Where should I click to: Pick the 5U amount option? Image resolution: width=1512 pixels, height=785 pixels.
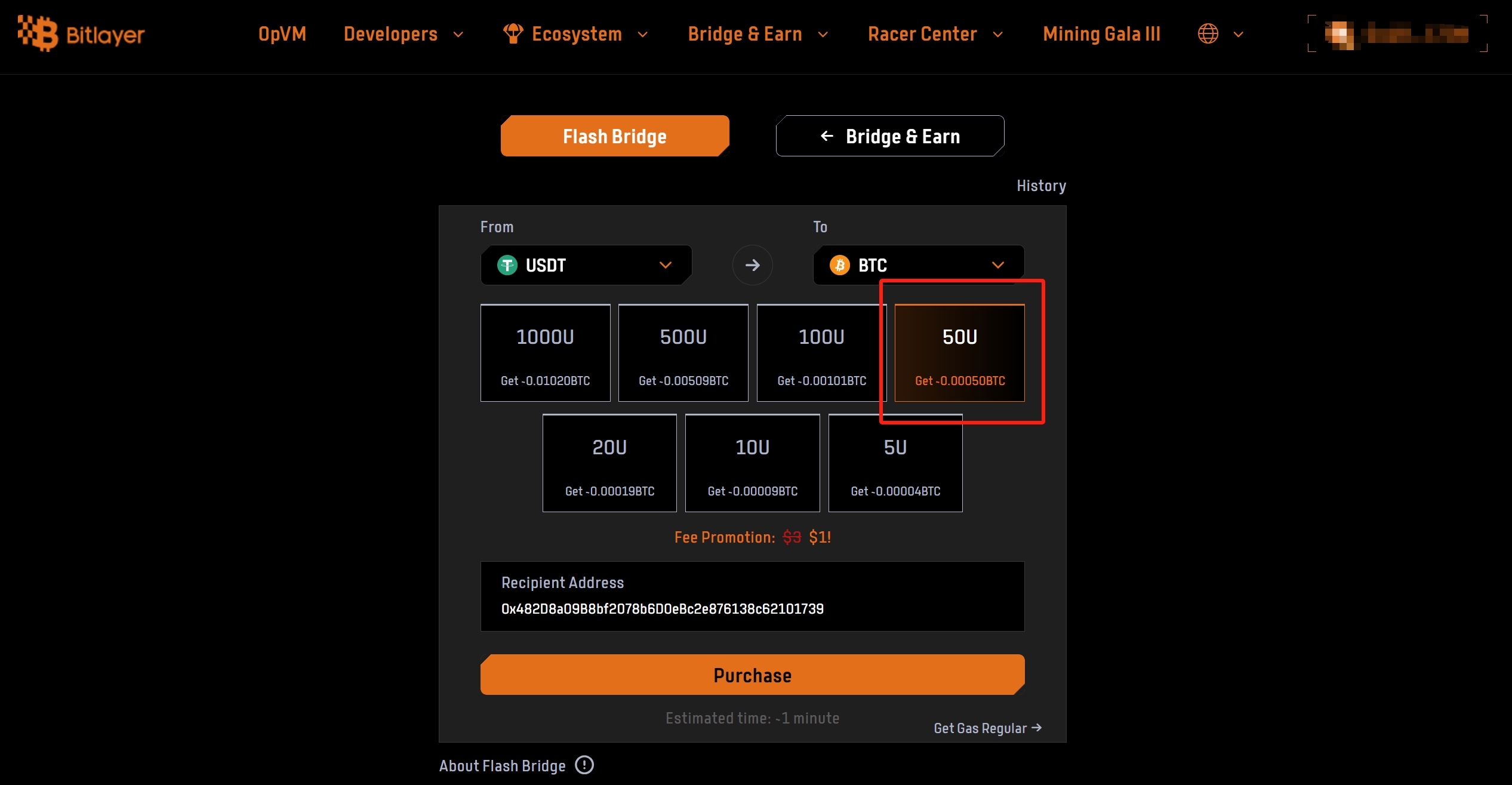[x=895, y=463]
